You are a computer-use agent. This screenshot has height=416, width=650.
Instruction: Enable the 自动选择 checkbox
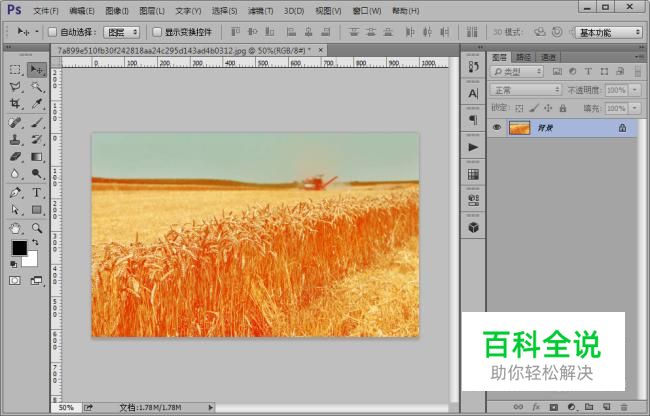(x=53, y=32)
